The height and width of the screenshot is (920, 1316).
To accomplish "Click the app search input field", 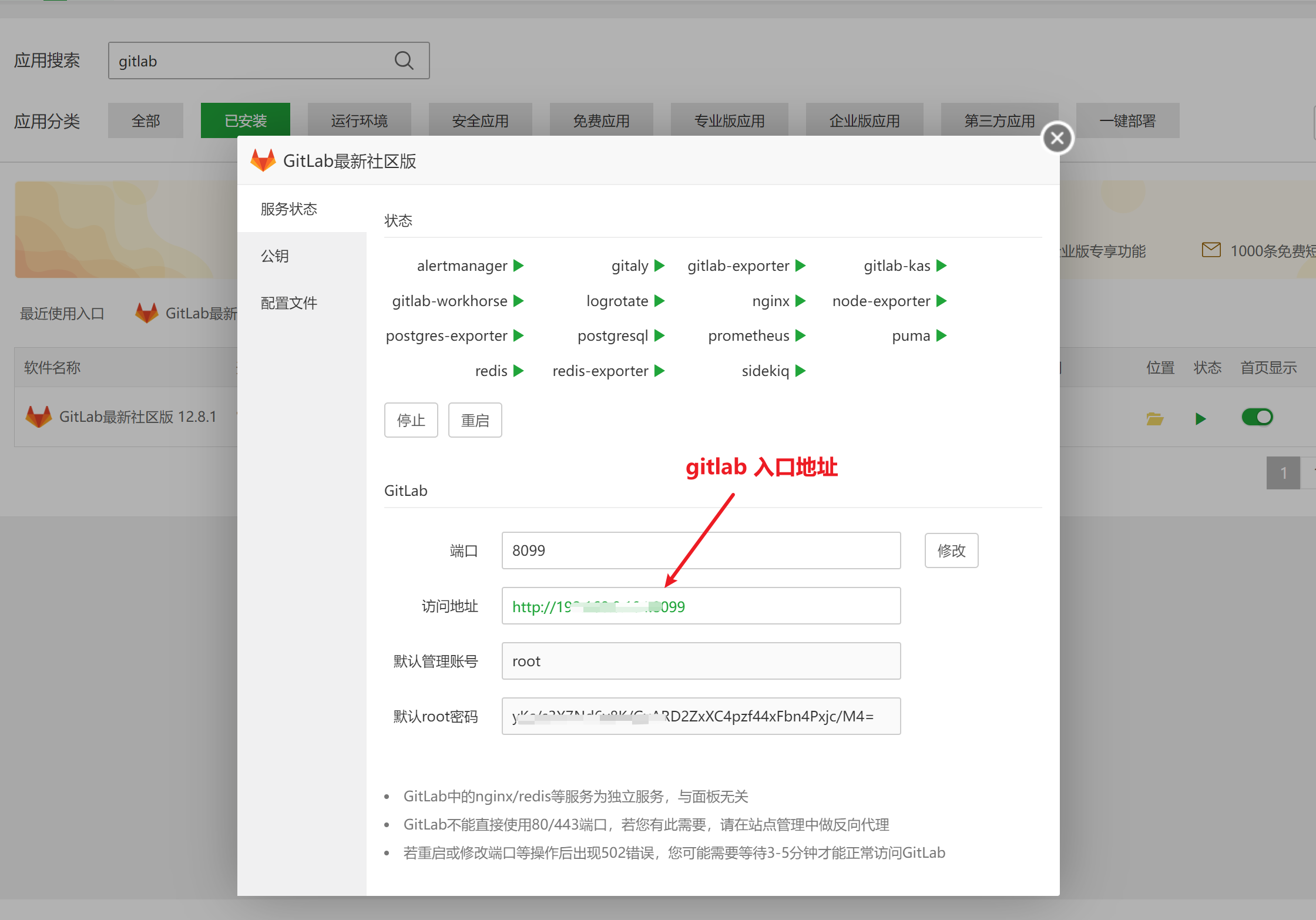I will coord(269,61).
